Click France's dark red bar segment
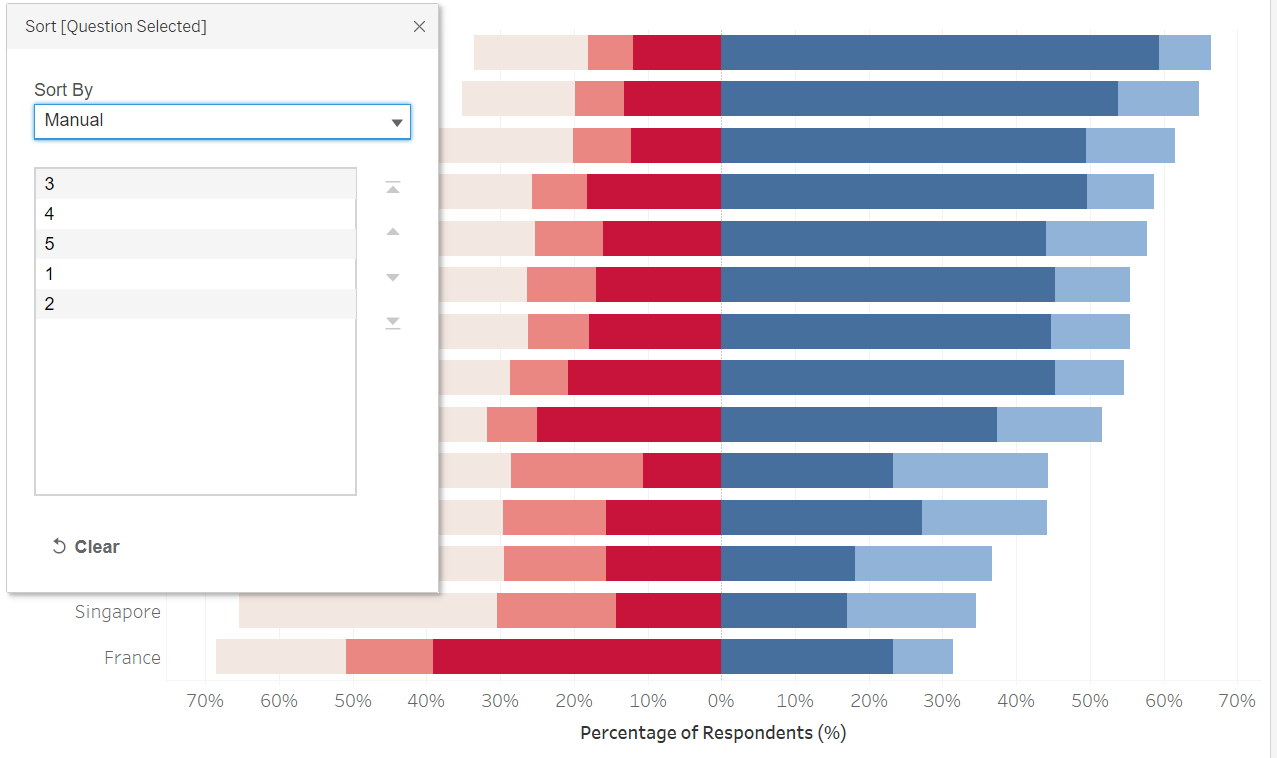The width and height of the screenshot is (1277, 758). [x=576, y=657]
